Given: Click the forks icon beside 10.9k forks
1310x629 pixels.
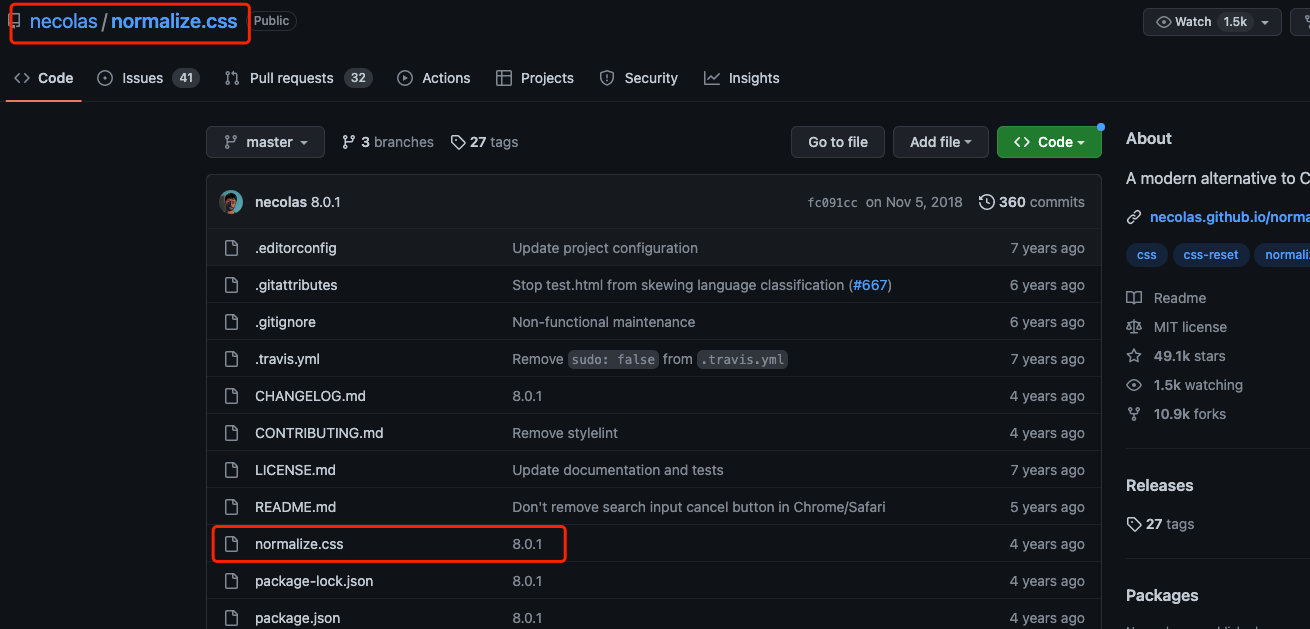Looking at the screenshot, I should (1134, 414).
